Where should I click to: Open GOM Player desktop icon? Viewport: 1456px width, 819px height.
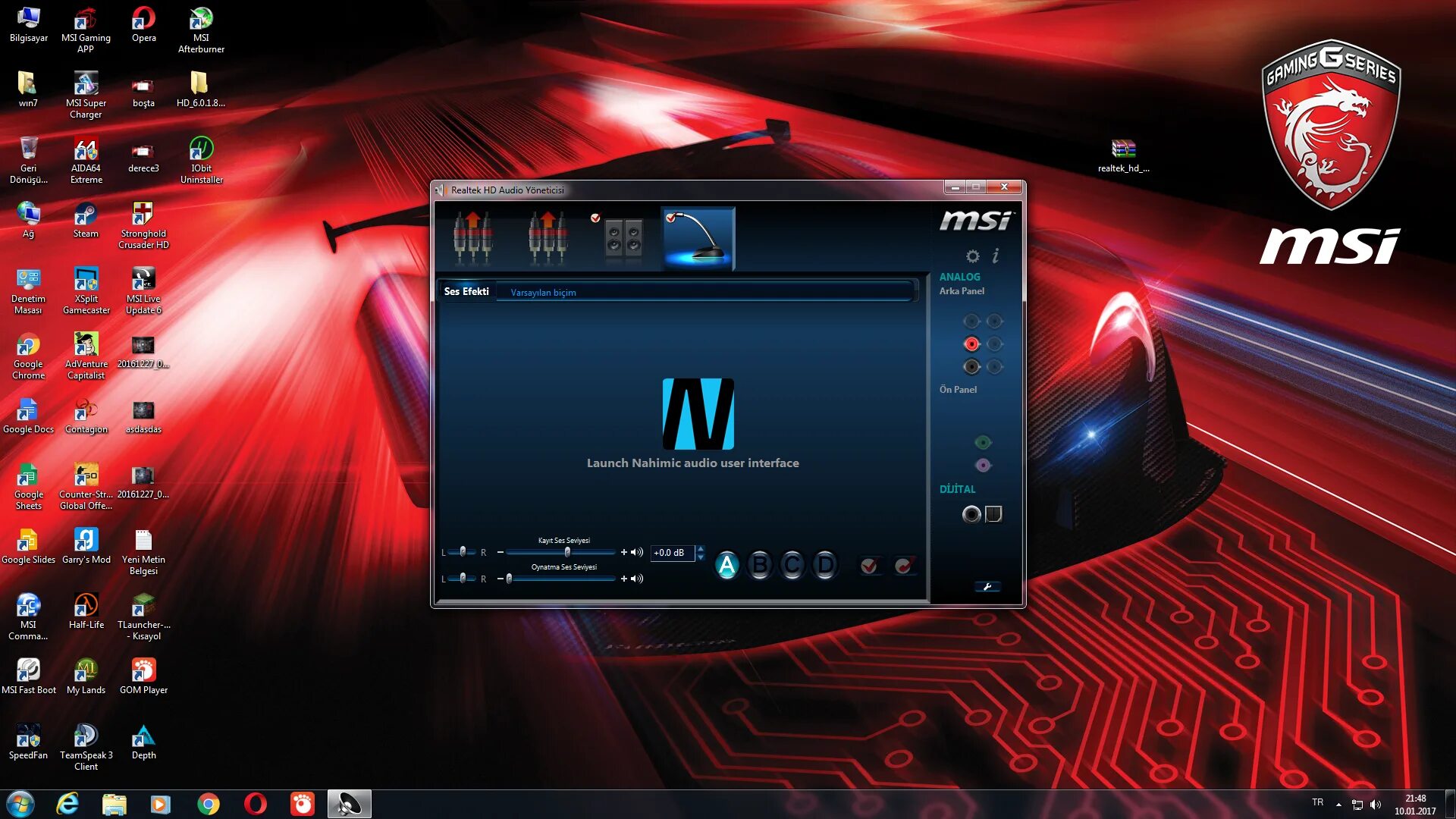point(143,677)
